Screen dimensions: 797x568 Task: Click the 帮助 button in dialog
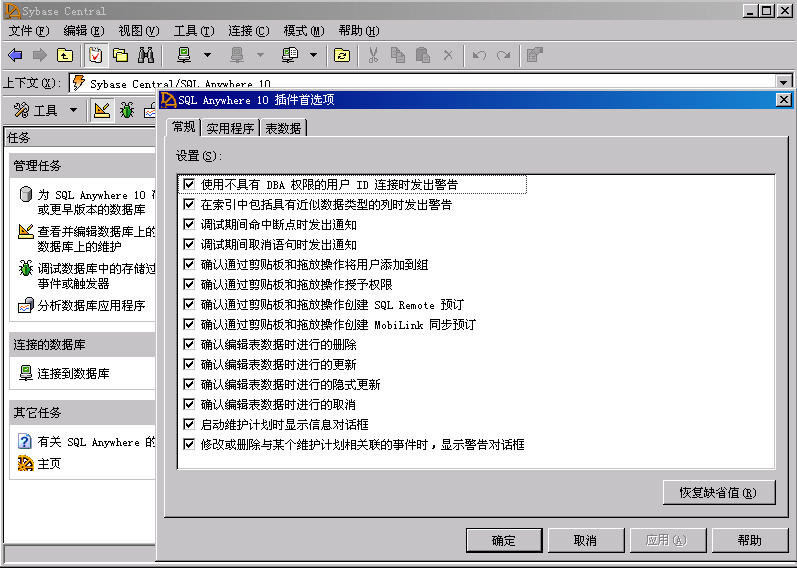(750, 540)
